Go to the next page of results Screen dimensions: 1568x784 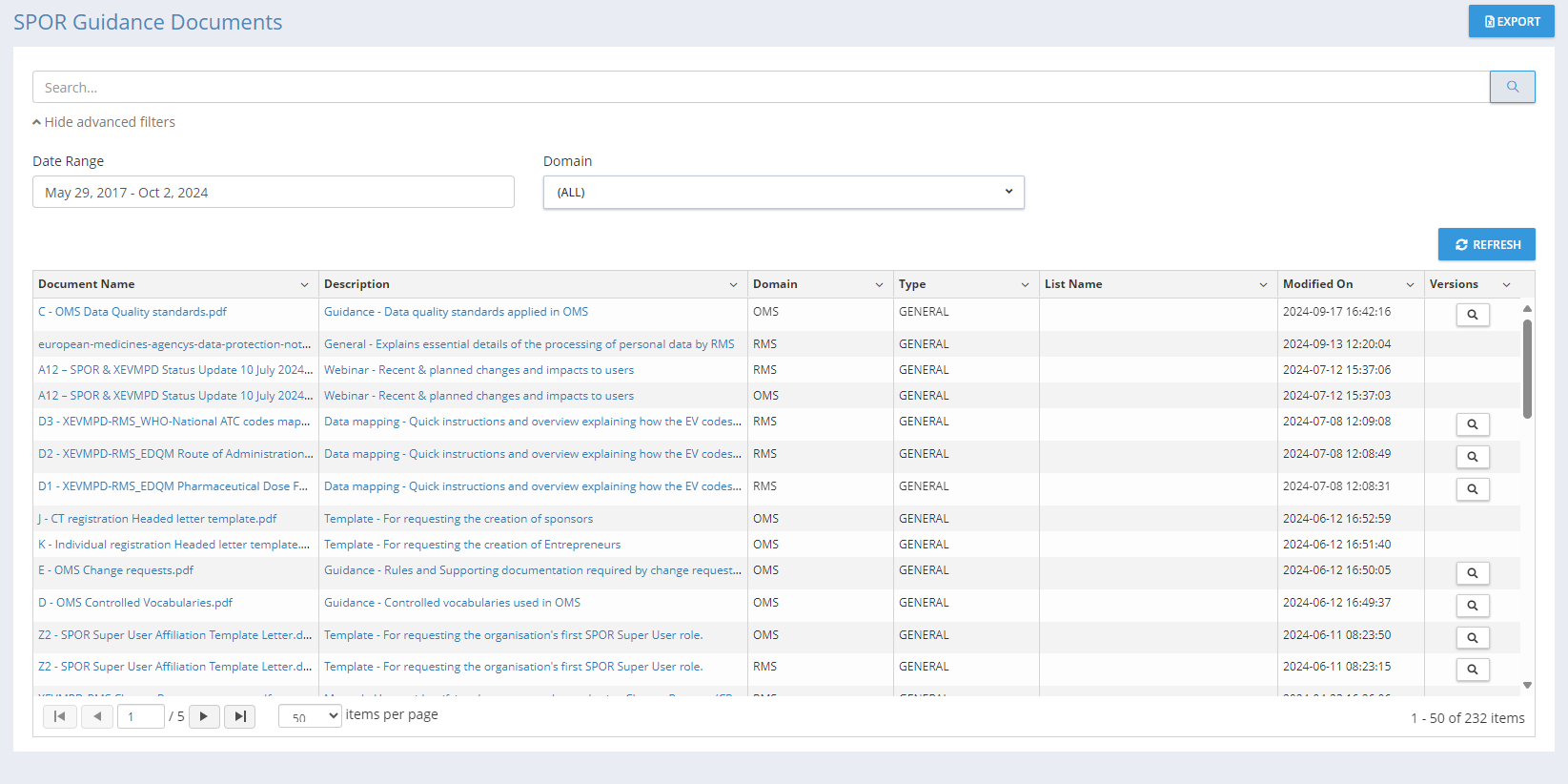pyautogui.click(x=204, y=716)
